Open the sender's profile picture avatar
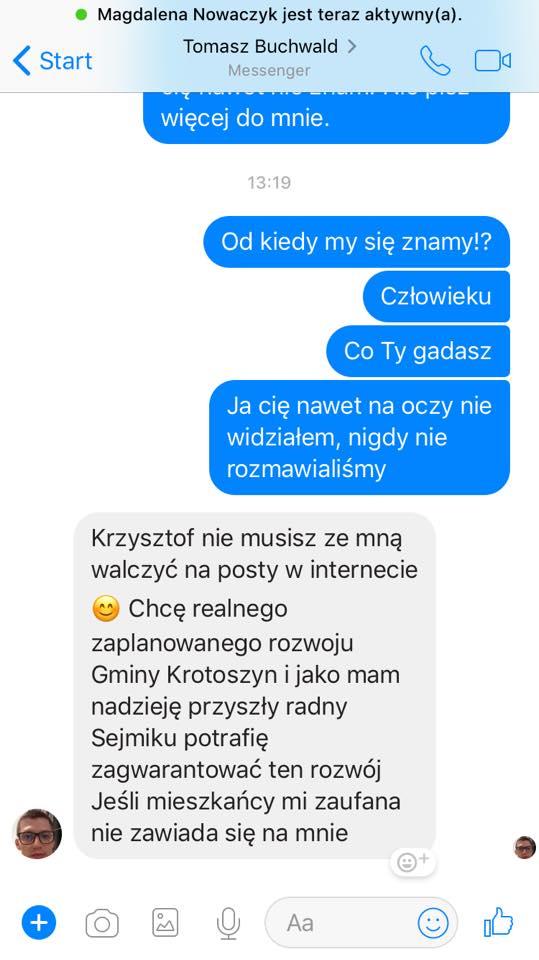 (x=37, y=833)
